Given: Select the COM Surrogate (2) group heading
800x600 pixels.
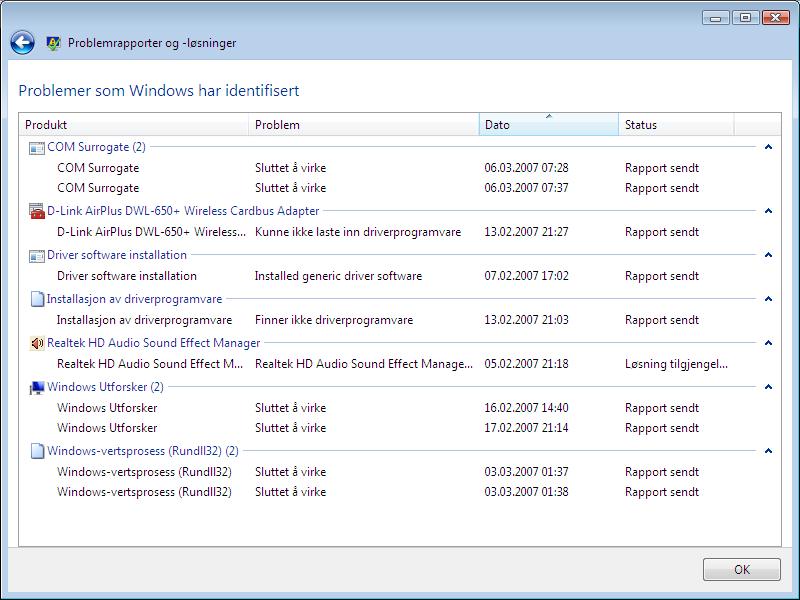Looking at the screenshot, I should (x=96, y=147).
